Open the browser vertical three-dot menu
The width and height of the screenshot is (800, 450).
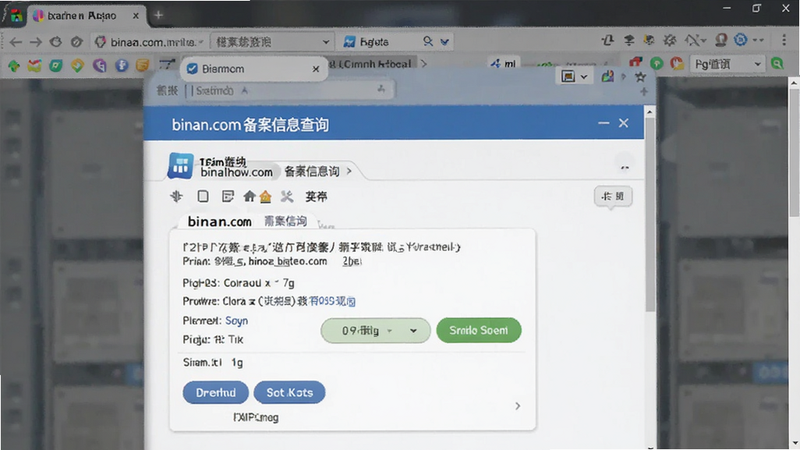[x=784, y=40]
